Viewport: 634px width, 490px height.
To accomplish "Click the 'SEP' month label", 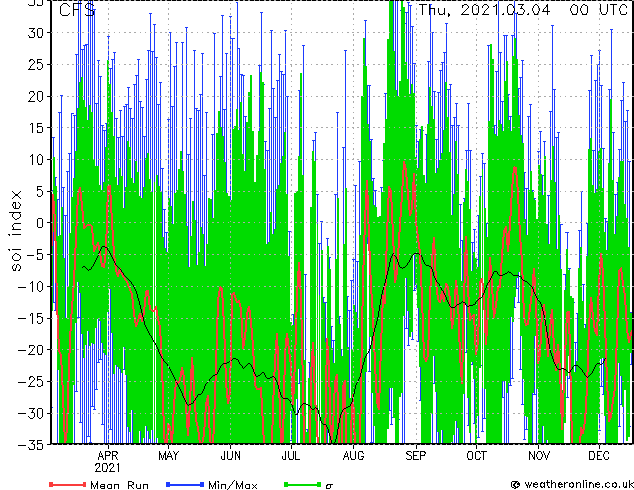I will click(416, 456).
